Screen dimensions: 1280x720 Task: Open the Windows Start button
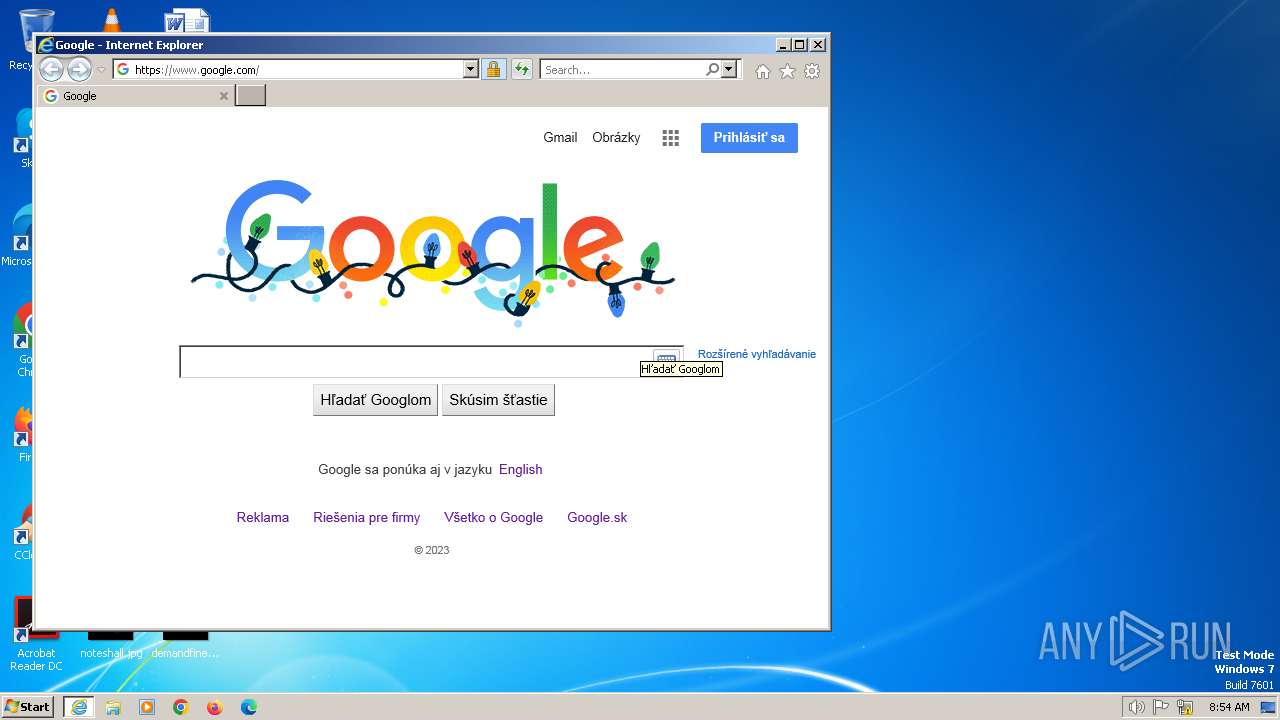pyautogui.click(x=27, y=707)
